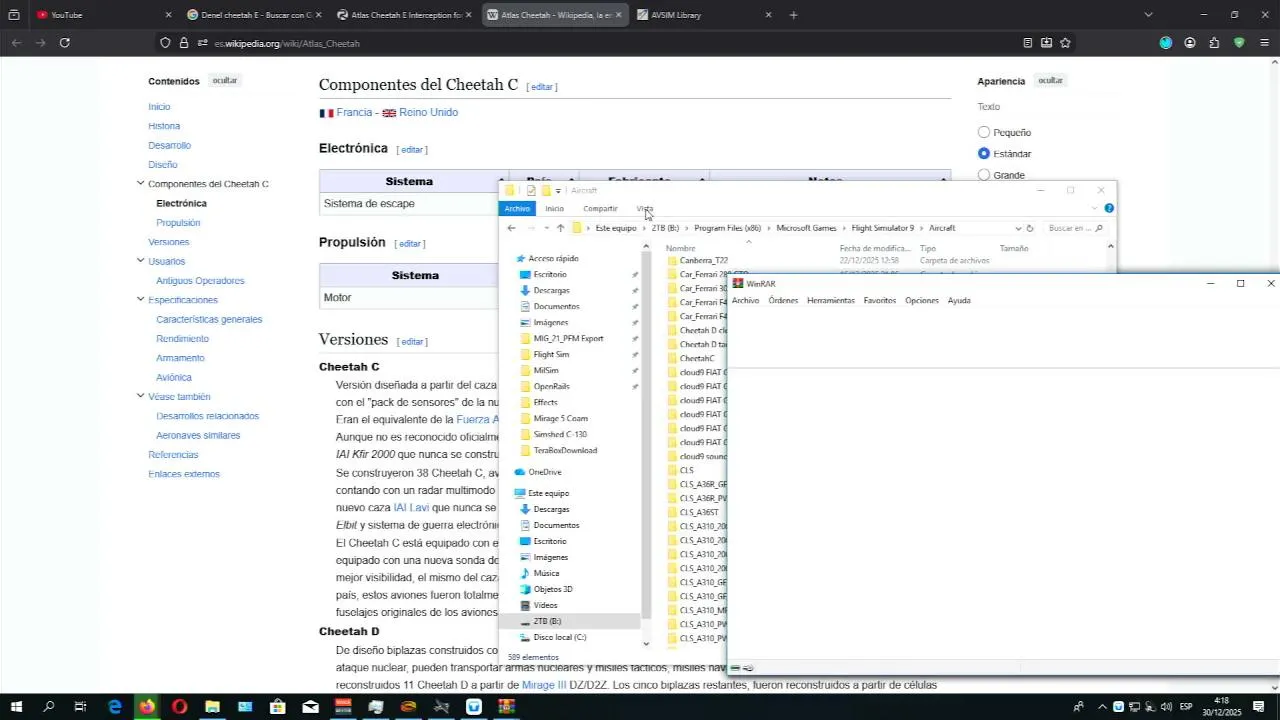Viewport: 1280px width, 720px height.
Task: Open Explorer Vista ribbon tab
Action: [645, 208]
